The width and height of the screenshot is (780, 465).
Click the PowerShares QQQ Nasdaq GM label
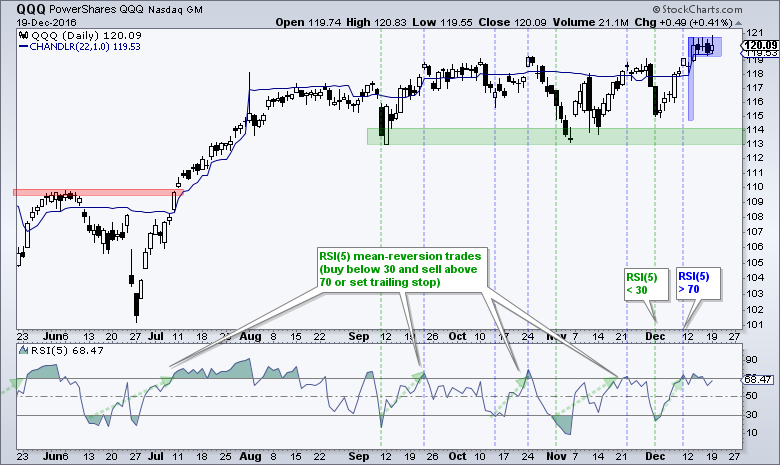126,9
